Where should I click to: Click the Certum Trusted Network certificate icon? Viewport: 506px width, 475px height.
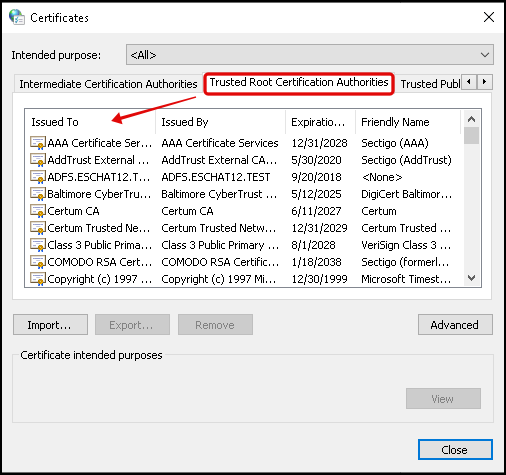[x=38, y=228]
